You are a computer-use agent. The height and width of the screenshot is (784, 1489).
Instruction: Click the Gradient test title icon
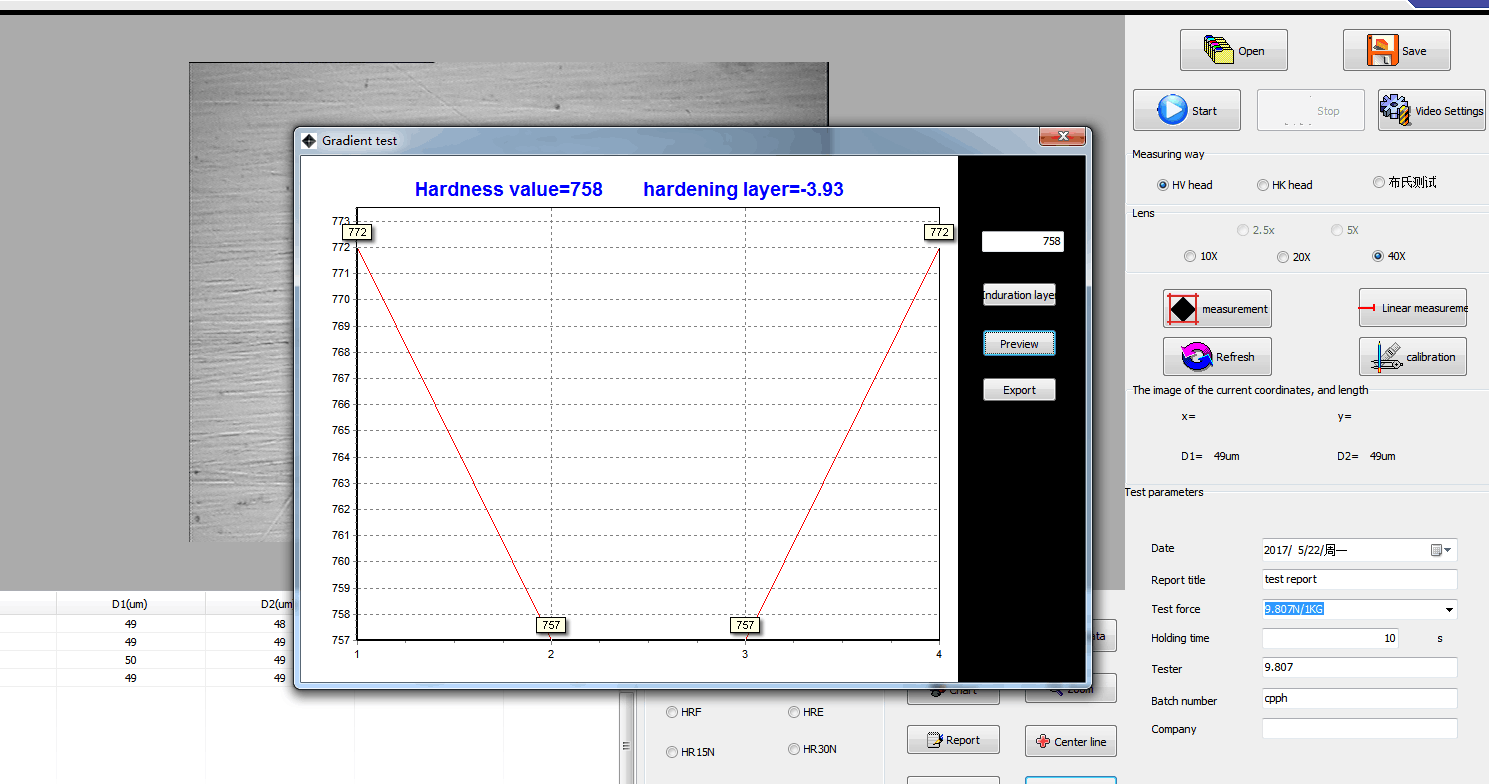309,141
